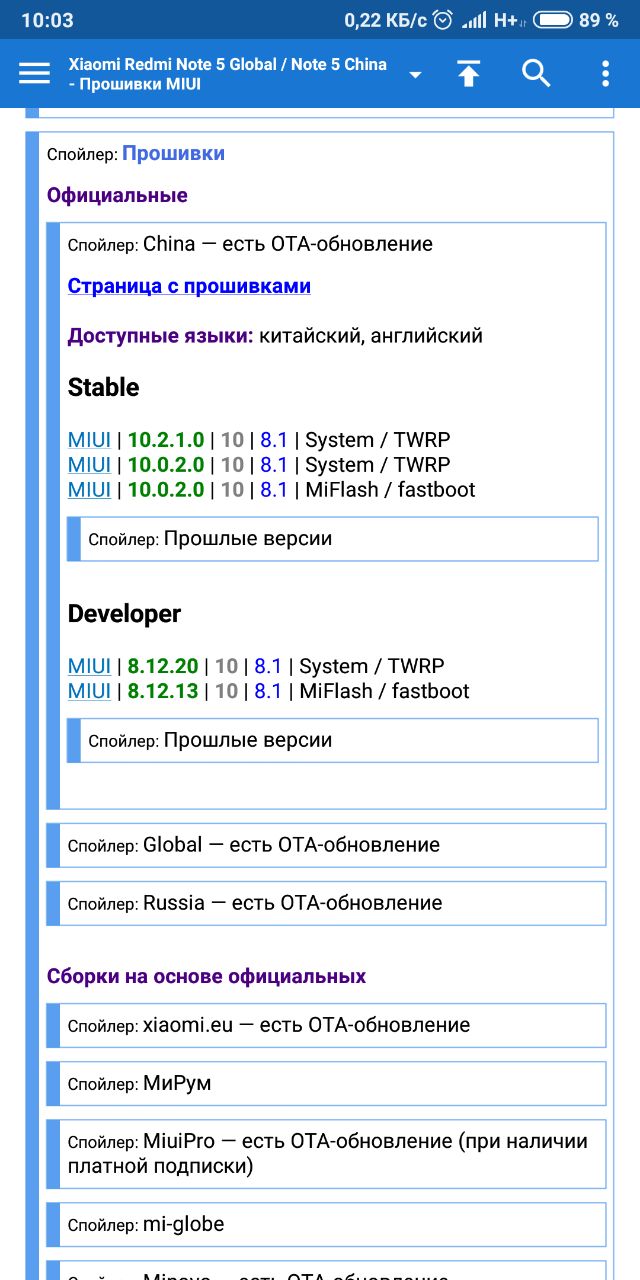Tap the Stable heading text
Screen dimensions: 640x1280
(x=103, y=387)
